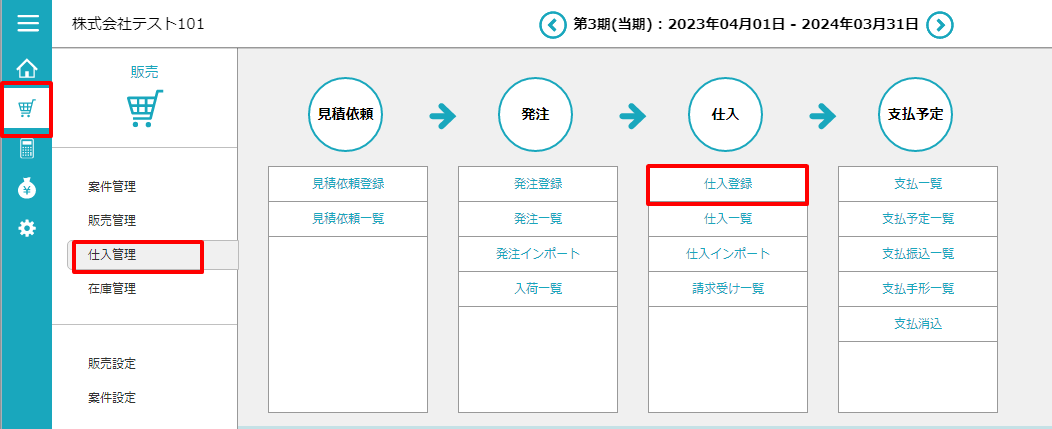This screenshot has width=1052, height=429.
Task: Click the home icon in sidebar
Action: coord(27,68)
